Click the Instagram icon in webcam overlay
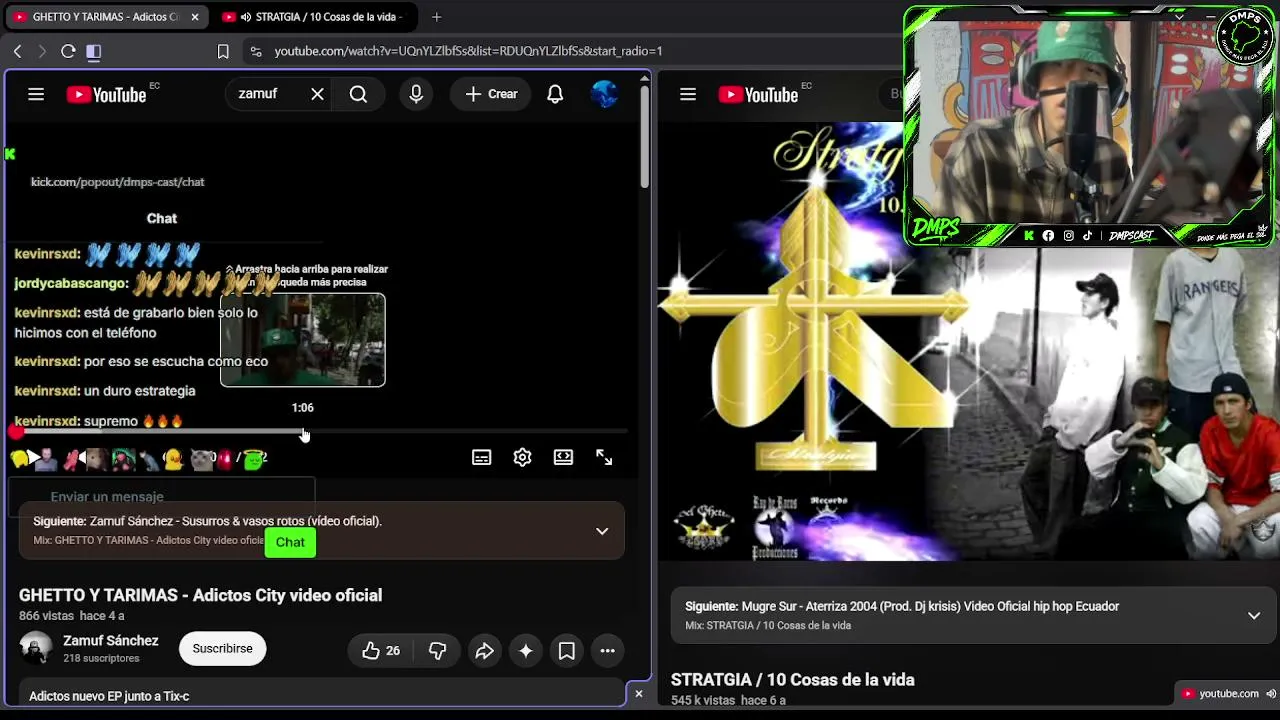The height and width of the screenshot is (720, 1280). [1068, 236]
